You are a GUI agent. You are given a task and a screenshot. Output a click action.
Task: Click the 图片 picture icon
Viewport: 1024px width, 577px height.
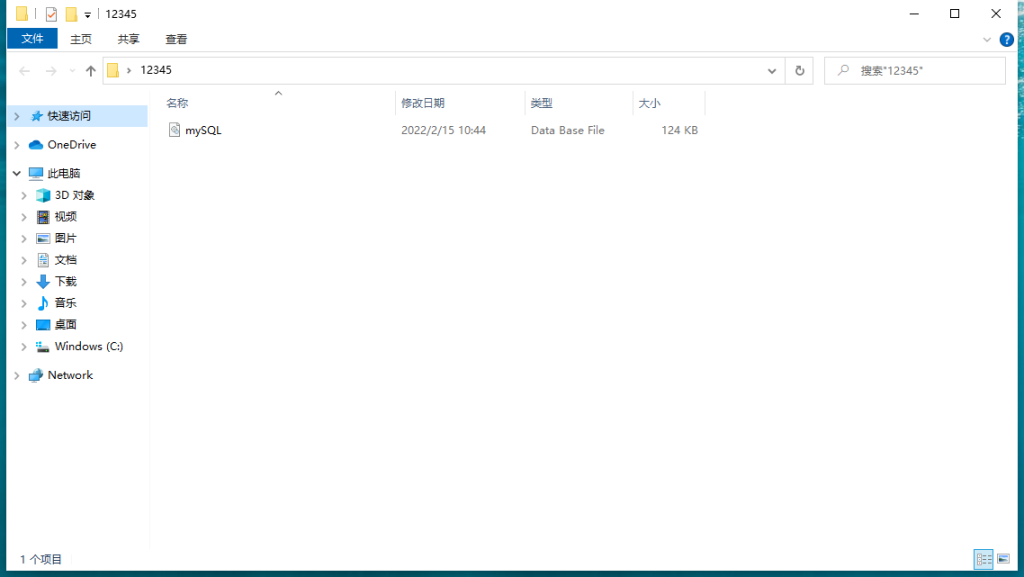coord(43,238)
